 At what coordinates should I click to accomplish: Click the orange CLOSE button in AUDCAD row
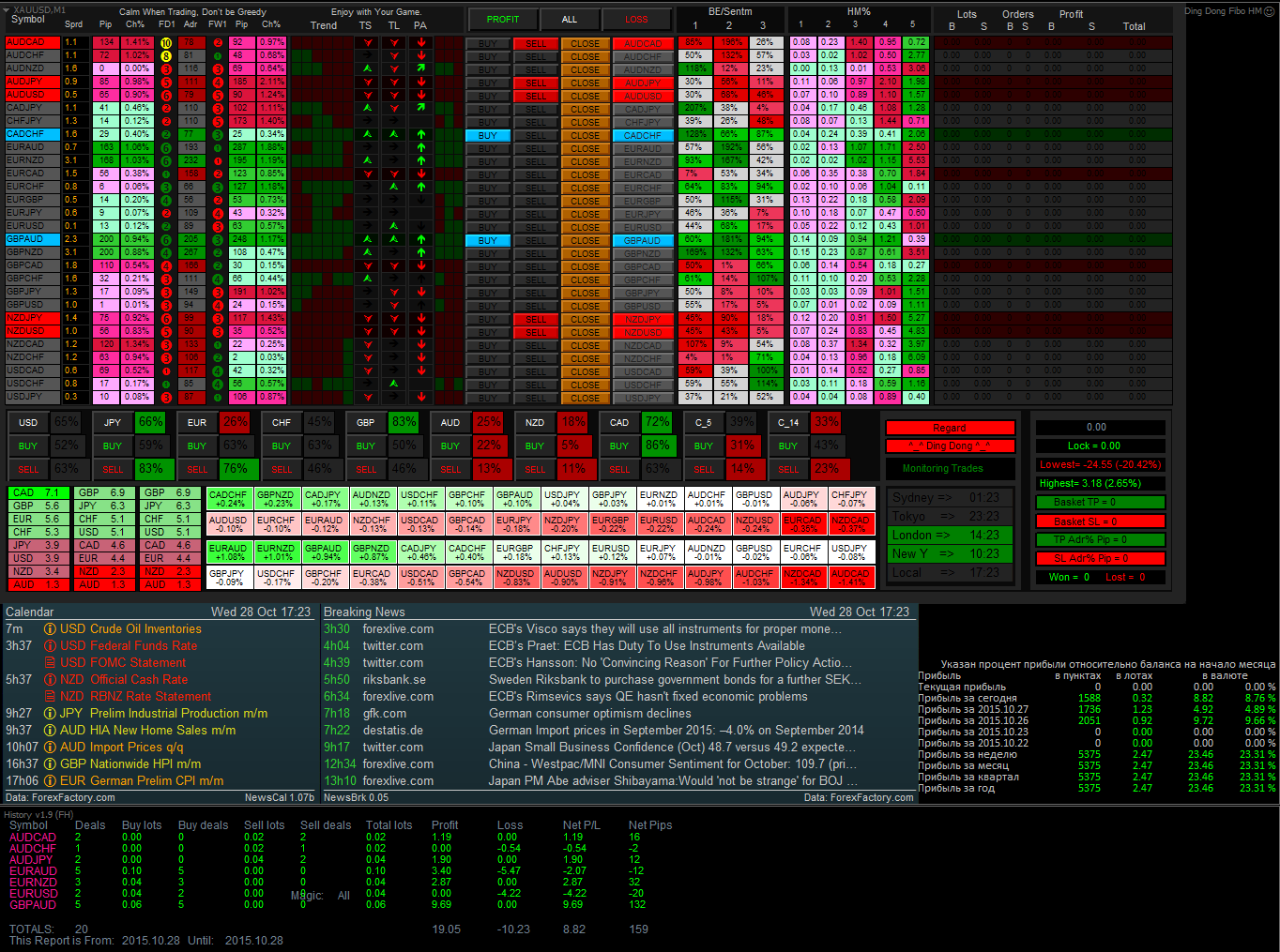point(586,43)
